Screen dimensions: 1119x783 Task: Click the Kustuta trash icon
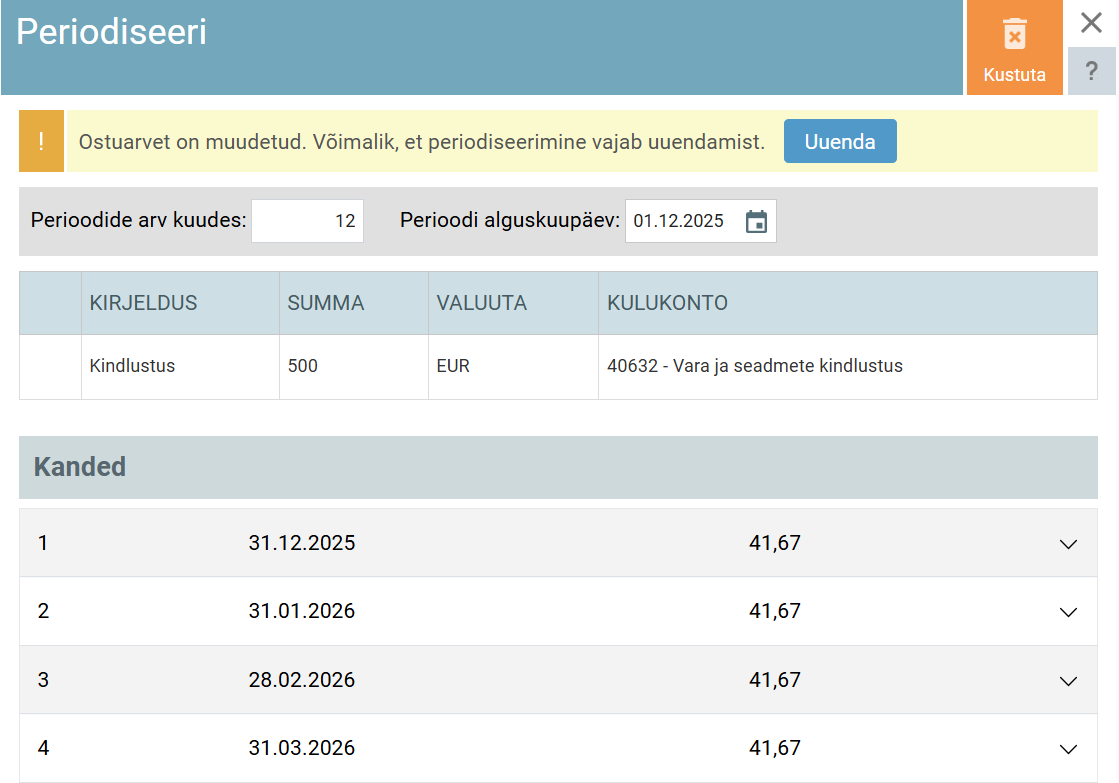pos(1014,36)
